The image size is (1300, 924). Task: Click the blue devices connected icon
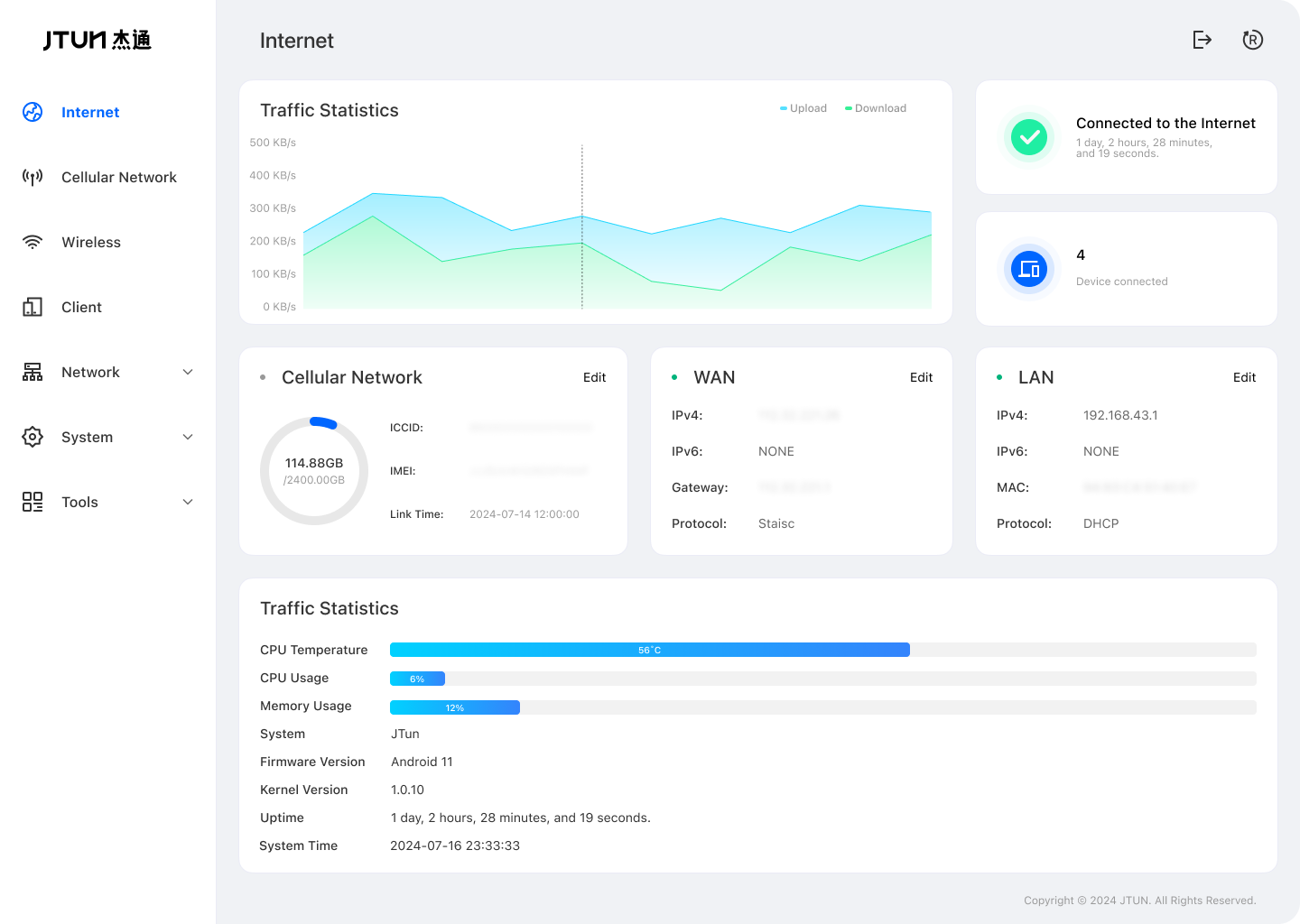pyautogui.click(x=1029, y=269)
